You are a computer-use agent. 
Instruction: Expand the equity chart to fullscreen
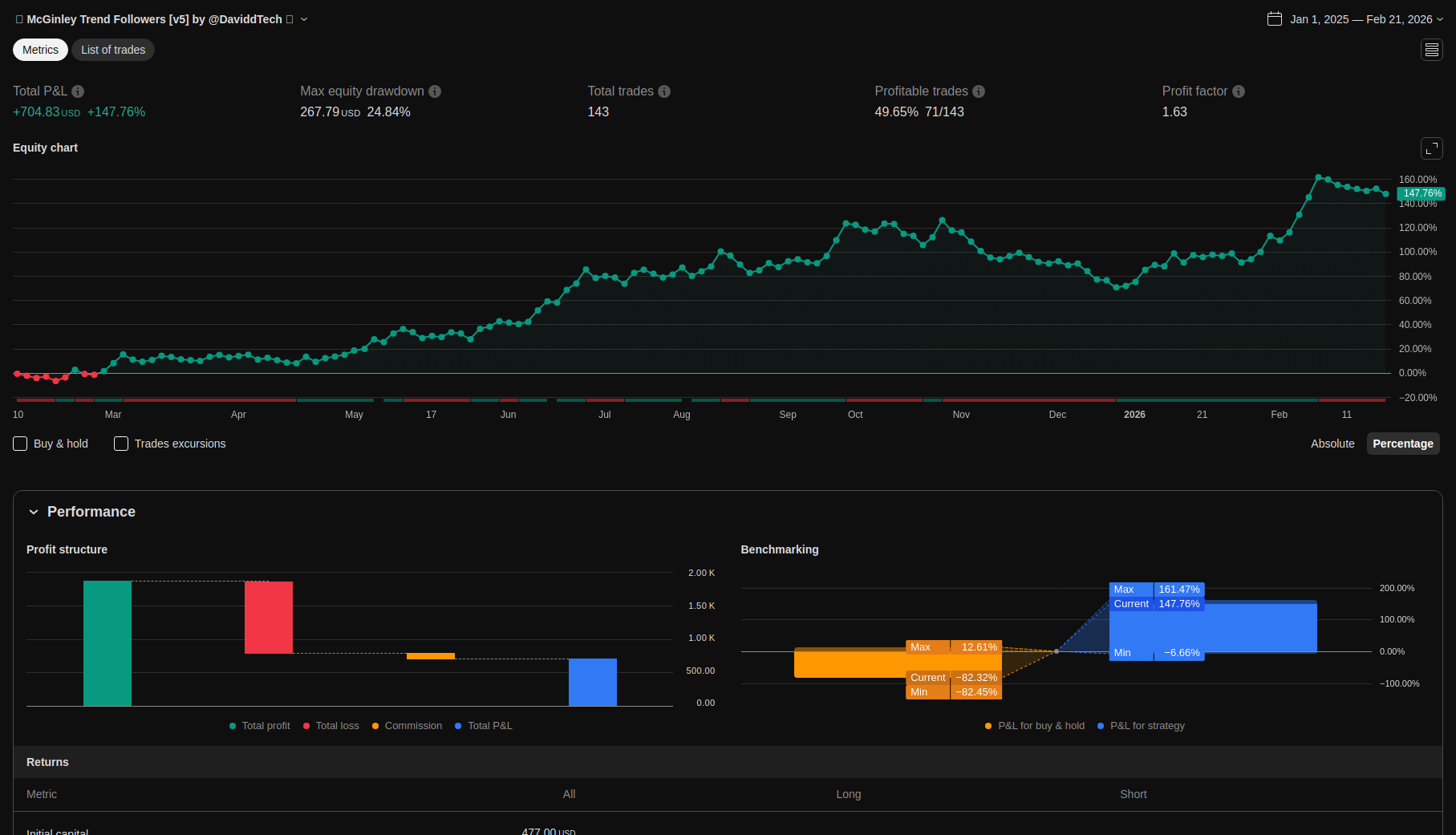pyautogui.click(x=1431, y=148)
